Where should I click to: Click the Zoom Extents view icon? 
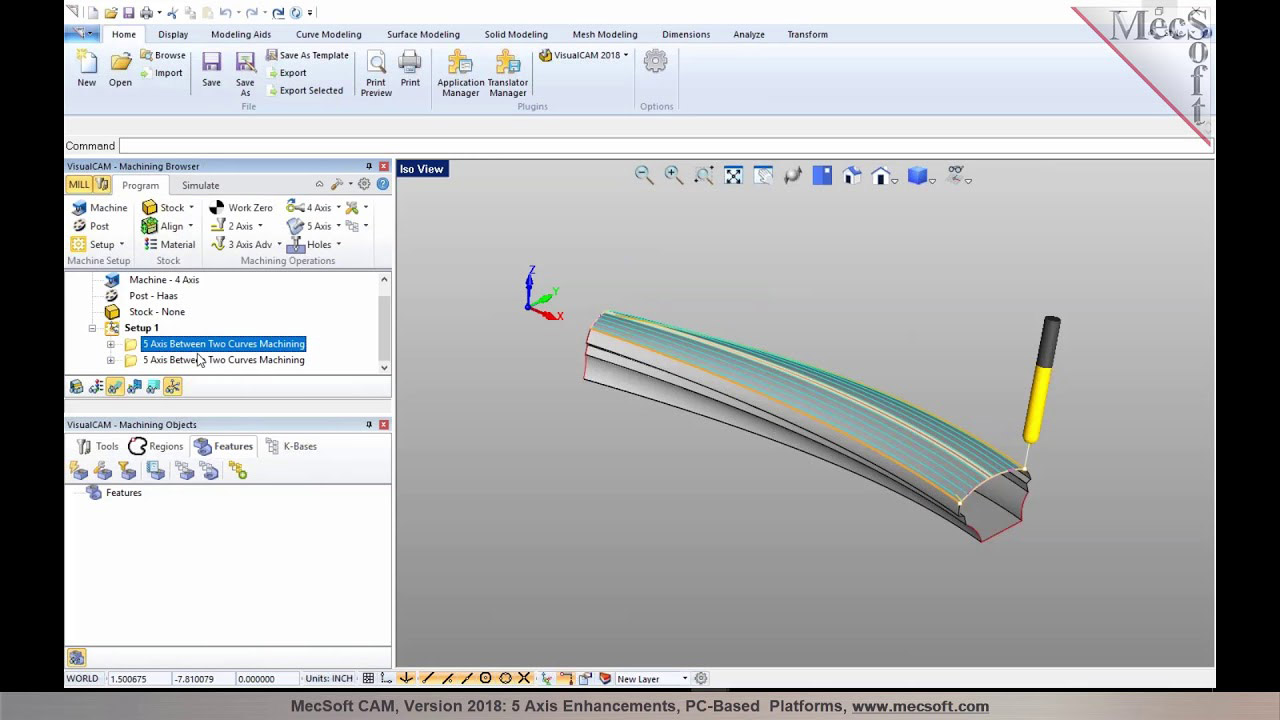click(x=733, y=176)
